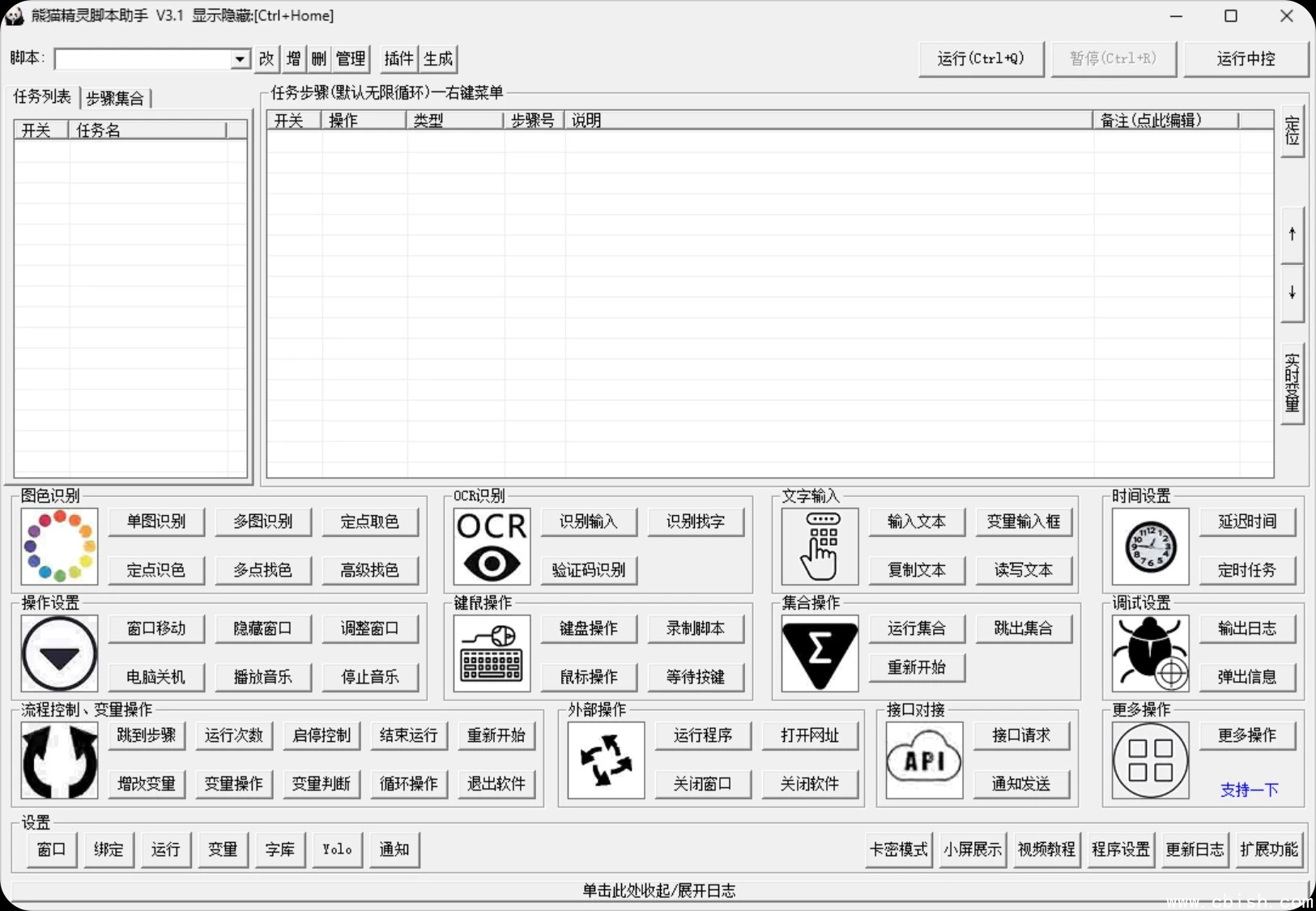Click the OCR eye icon in OCR识别 panel
This screenshot has width=1316, height=911.
490,546
